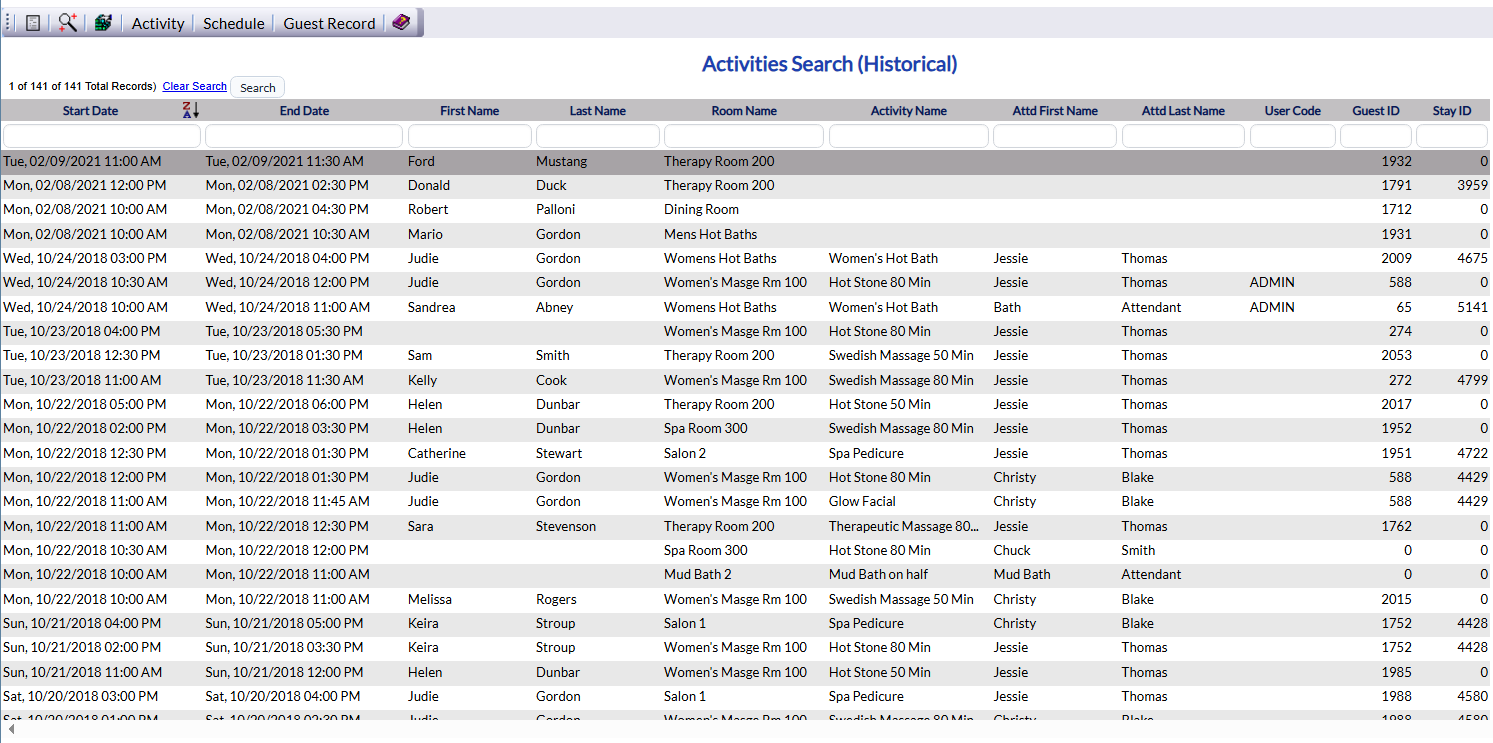Screen dimensions: 1493x743
Task: Click the Glow Facial activity cell
Action: tap(862, 501)
